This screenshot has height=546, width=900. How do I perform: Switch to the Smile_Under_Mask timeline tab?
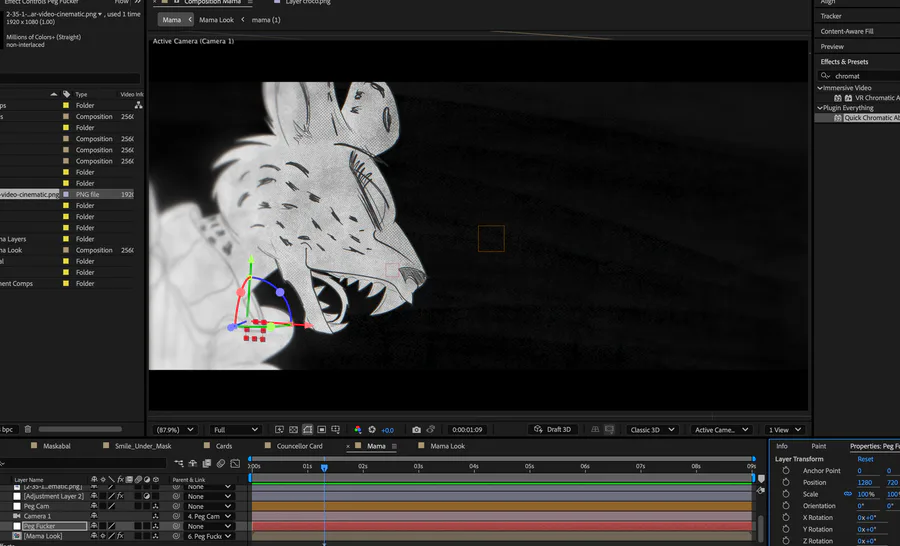pyautogui.click(x=143, y=446)
